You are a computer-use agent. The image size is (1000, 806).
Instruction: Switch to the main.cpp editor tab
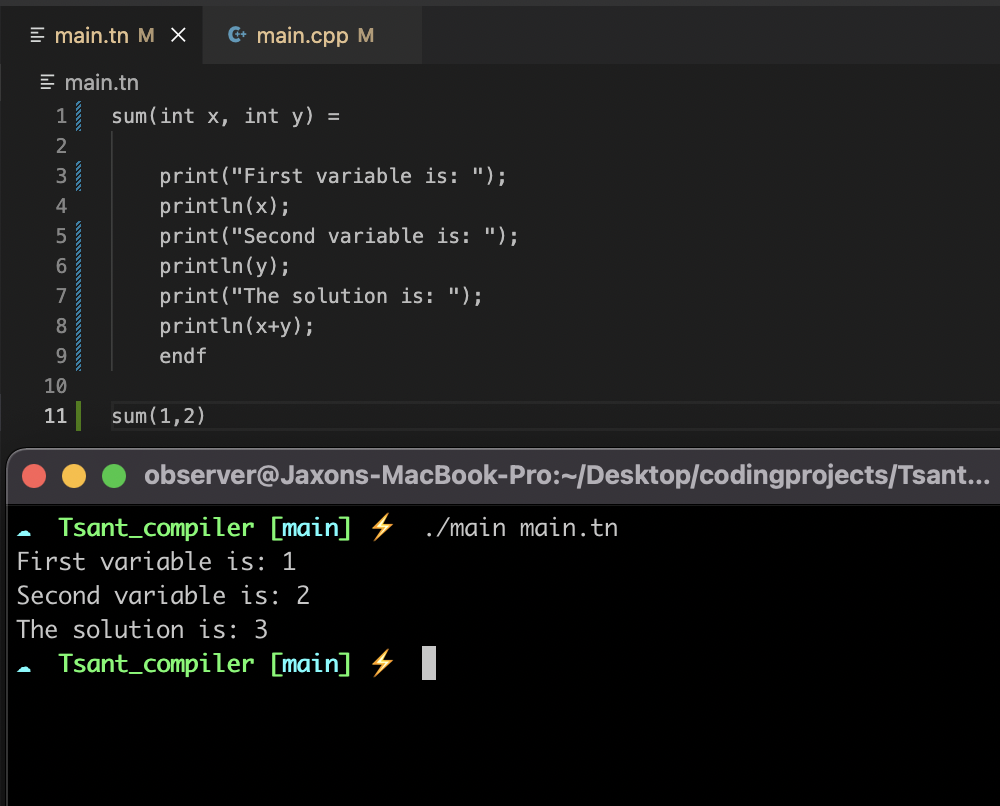coord(312,36)
